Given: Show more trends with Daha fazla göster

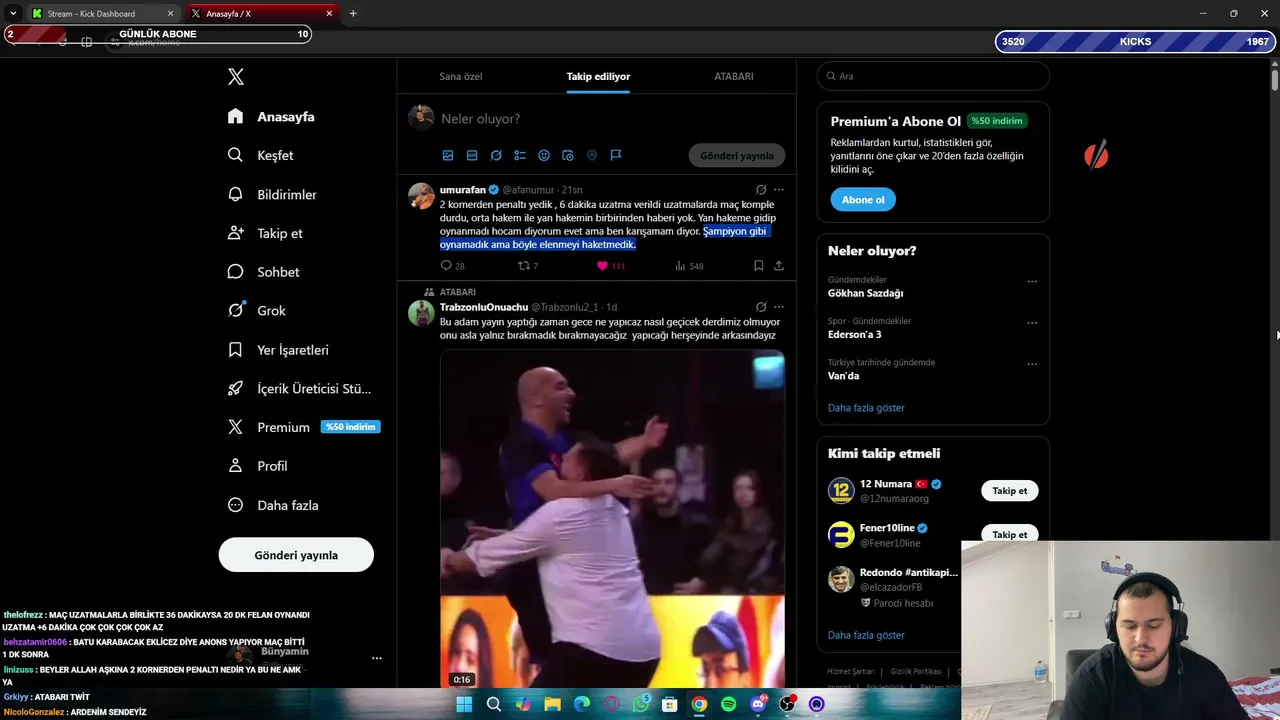Looking at the screenshot, I should [866, 408].
